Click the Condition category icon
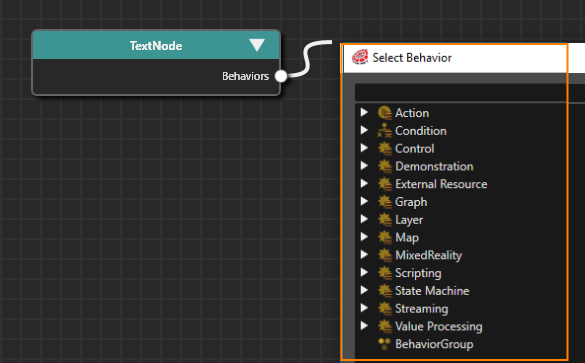Image resolution: width=585 pixels, height=363 pixels. (385, 131)
